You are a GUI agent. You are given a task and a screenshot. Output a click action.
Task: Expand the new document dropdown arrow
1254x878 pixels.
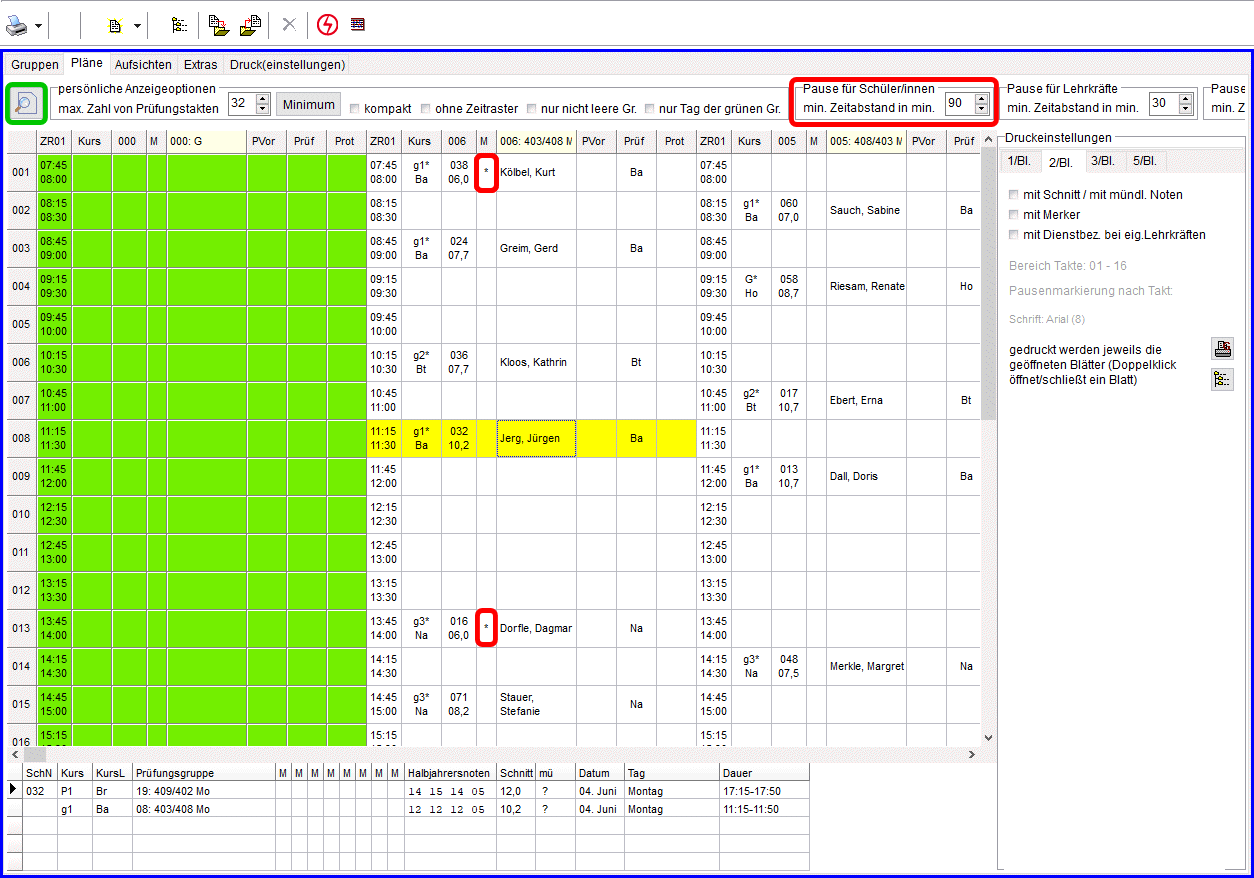[137, 25]
